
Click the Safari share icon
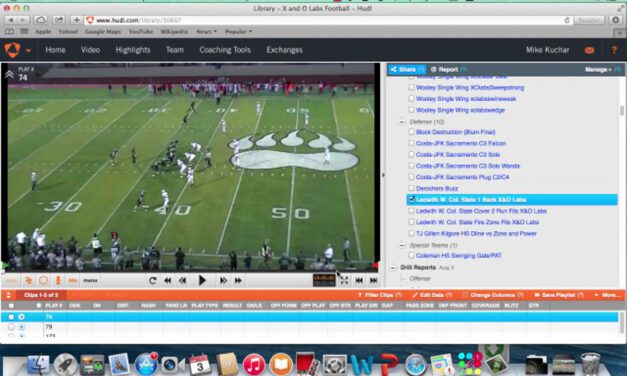pos(59,20)
